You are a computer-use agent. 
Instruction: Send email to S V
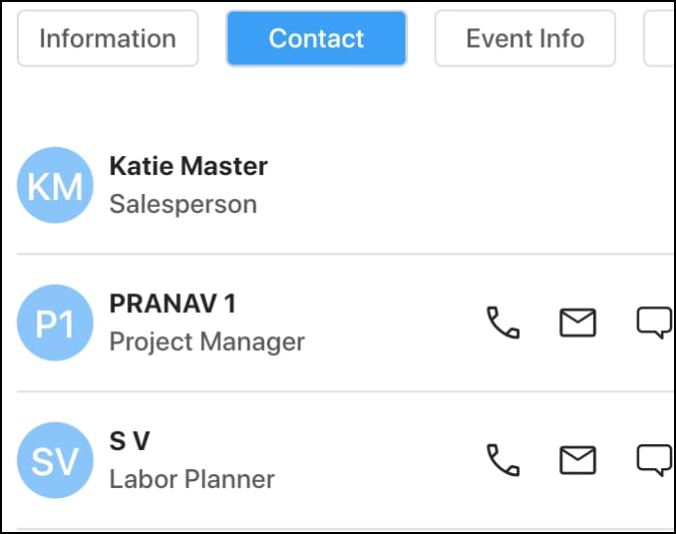[x=577, y=460]
